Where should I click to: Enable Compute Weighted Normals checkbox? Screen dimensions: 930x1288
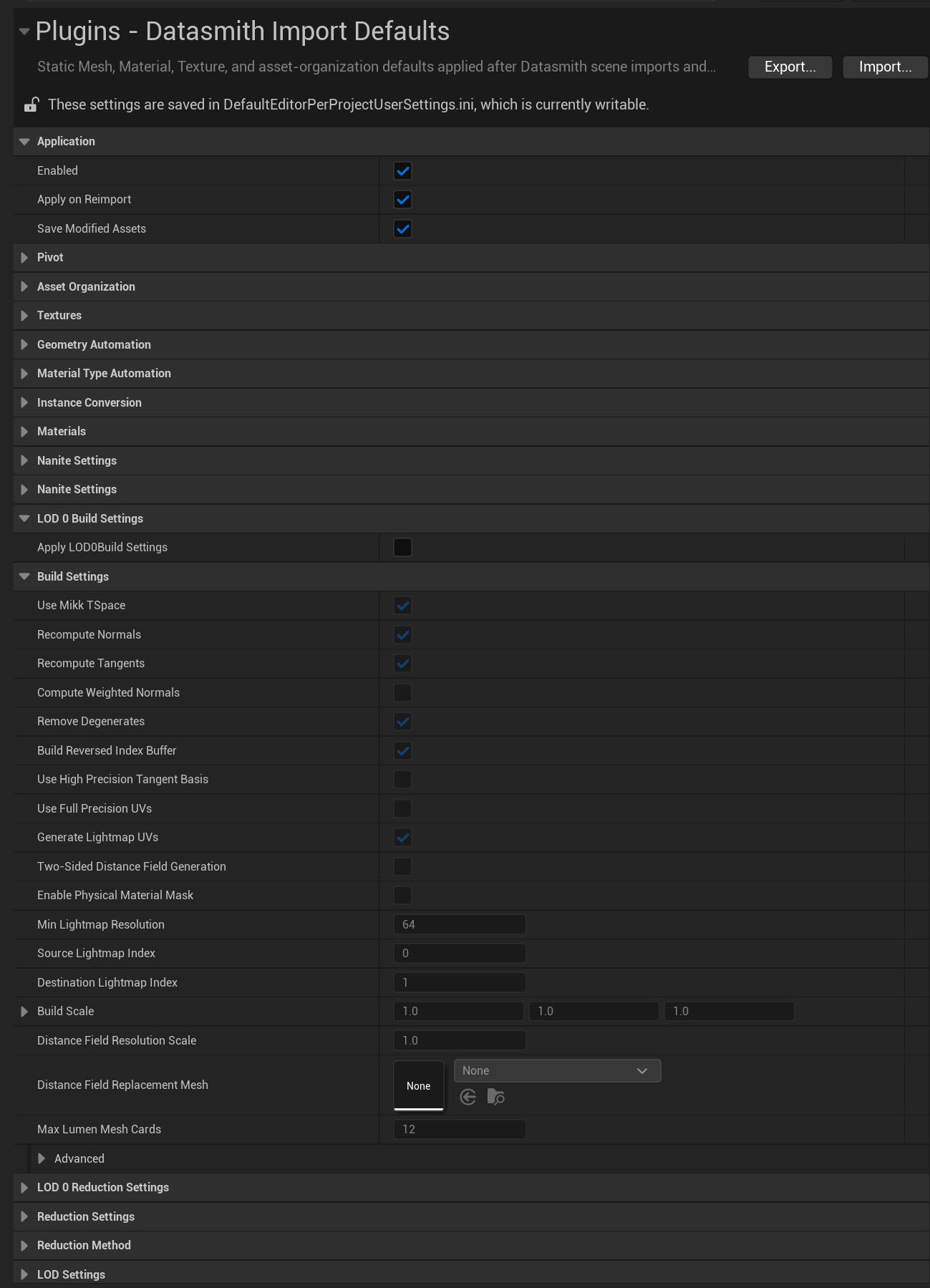(x=402, y=693)
